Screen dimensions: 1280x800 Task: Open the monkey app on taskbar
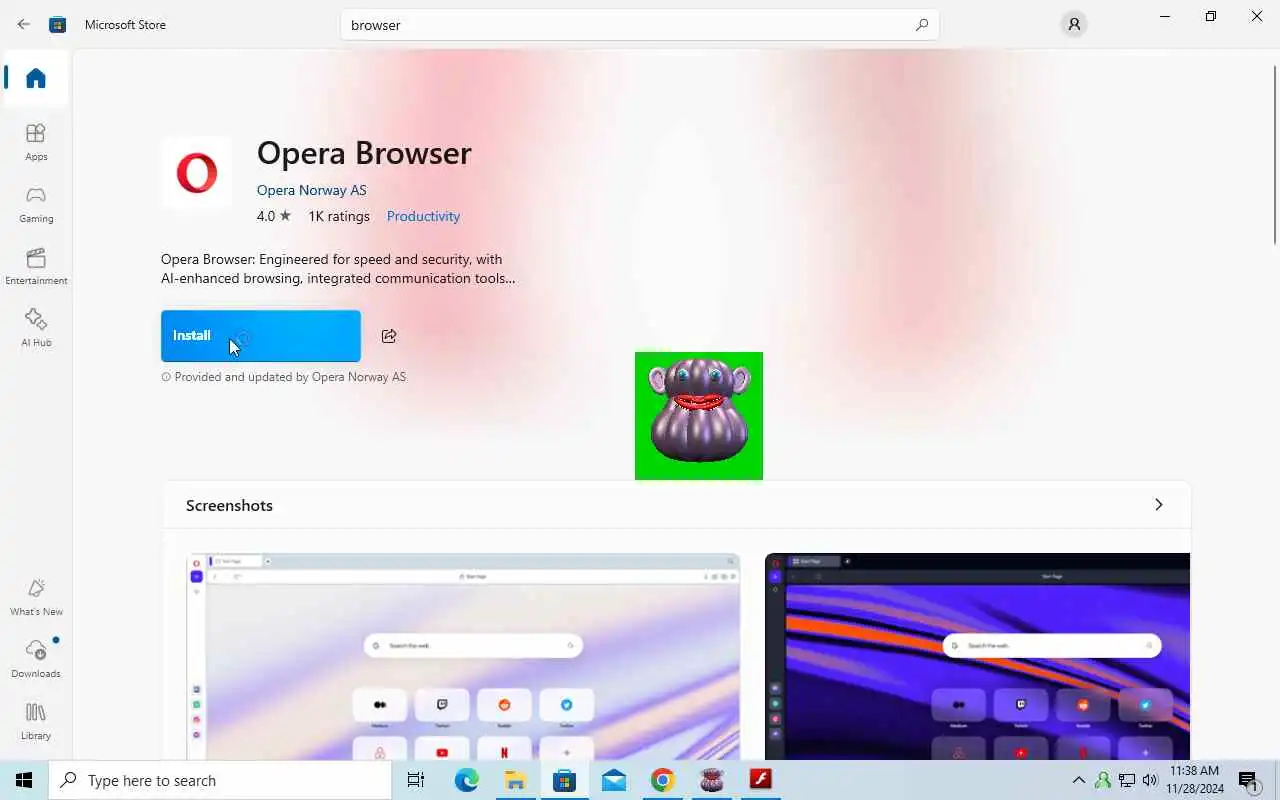pos(711,780)
